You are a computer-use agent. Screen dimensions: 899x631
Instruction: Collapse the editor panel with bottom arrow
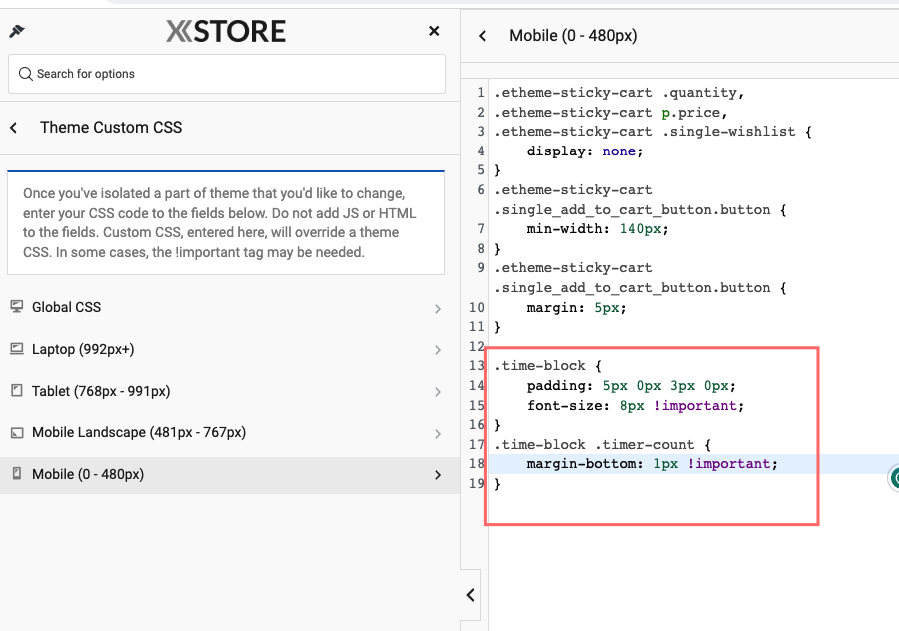pos(471,595)
